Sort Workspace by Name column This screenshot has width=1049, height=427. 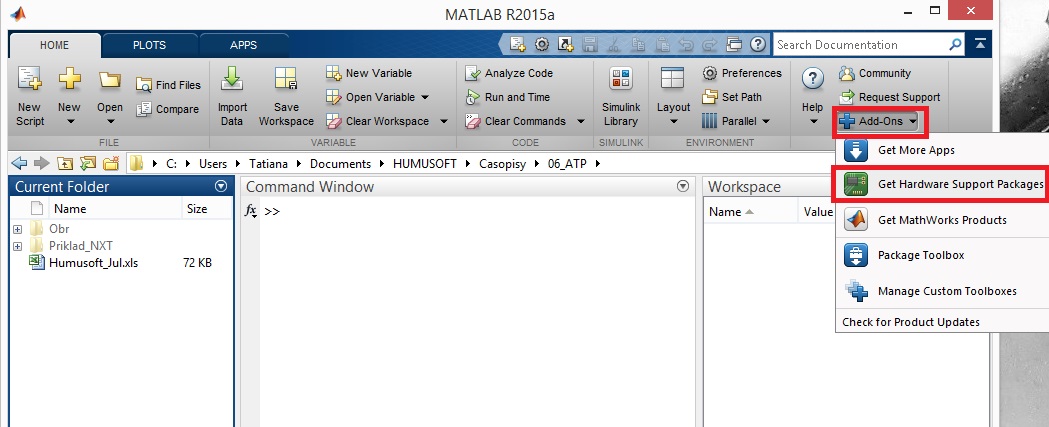tap(725, 211)
